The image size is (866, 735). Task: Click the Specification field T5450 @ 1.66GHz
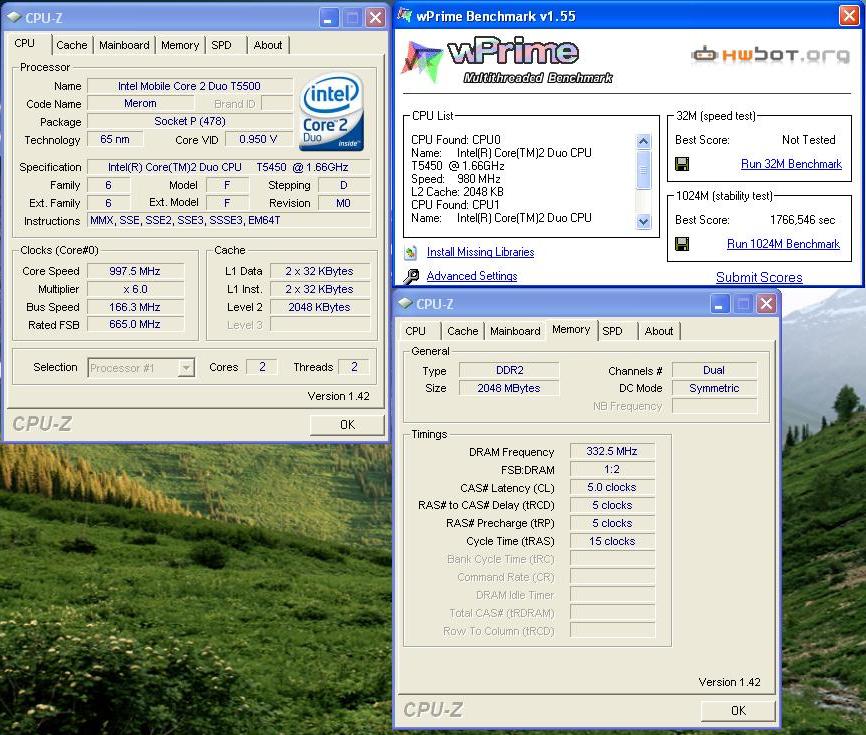click(229, 167)
